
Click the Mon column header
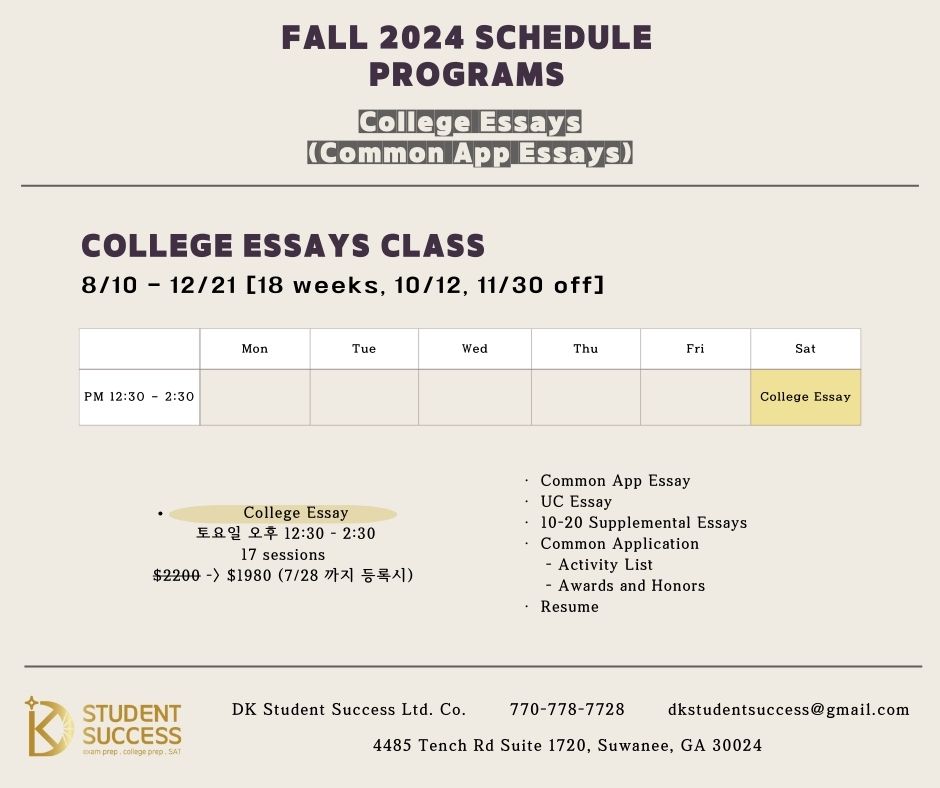(255, 349)
